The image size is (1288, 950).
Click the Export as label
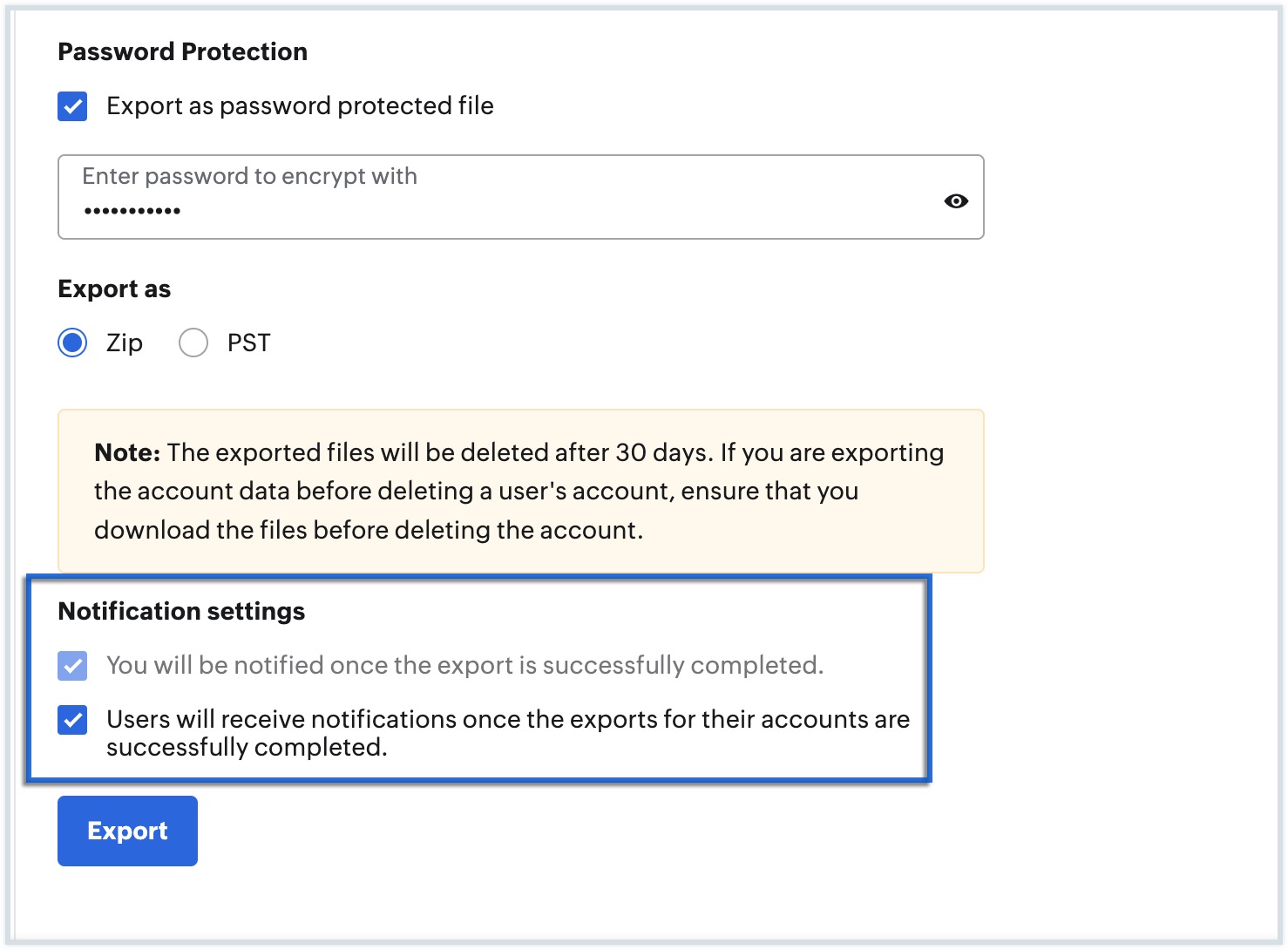click(x=114, y=288)
